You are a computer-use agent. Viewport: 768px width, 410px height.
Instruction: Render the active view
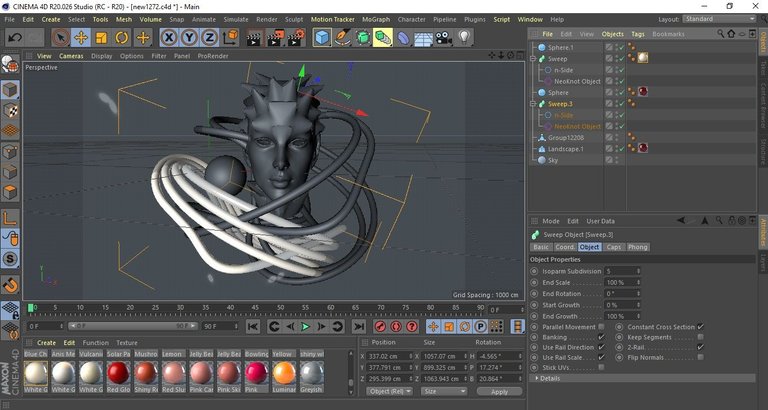click(x=254, y=38)
